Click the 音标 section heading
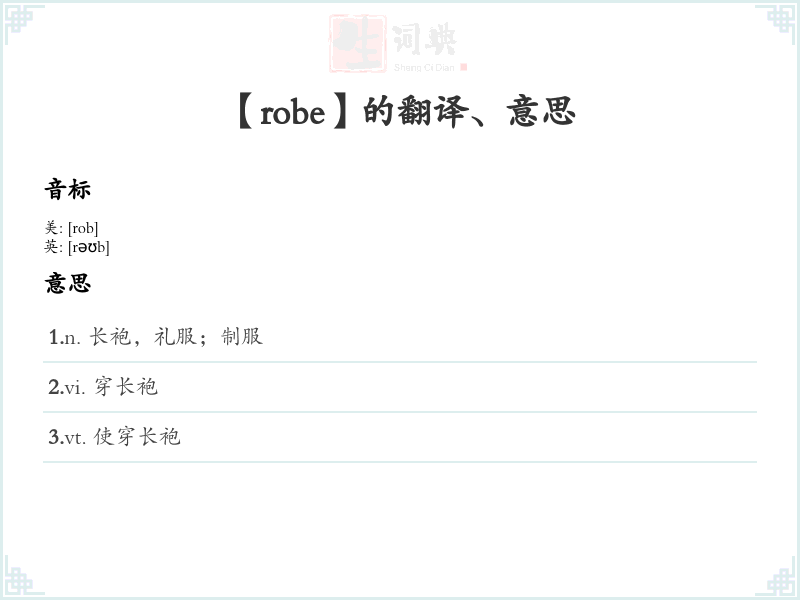This screenshot has width=800, height=600. (x=67, y=189)
